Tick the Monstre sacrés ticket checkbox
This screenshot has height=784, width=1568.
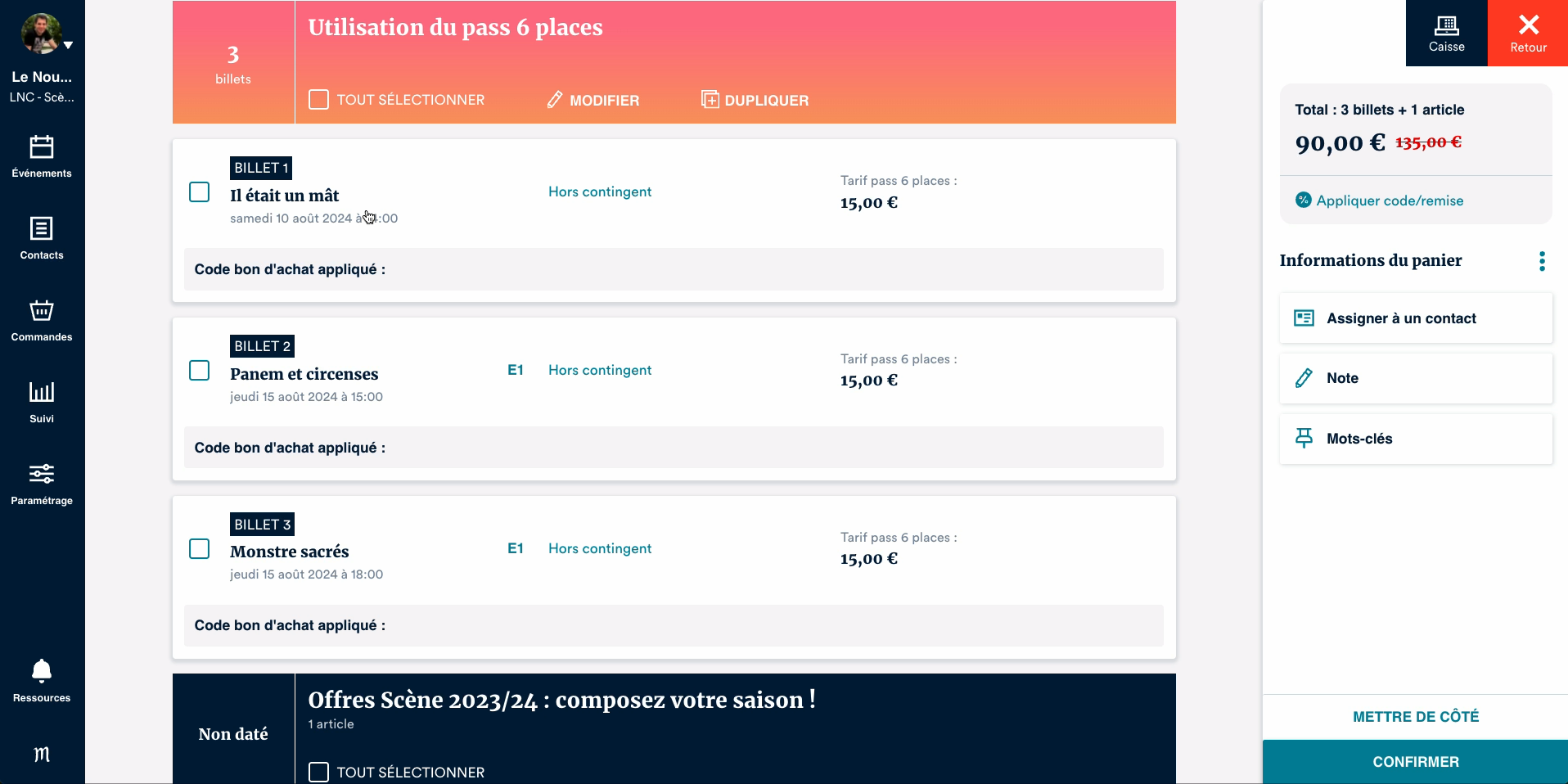coord(200,548)
